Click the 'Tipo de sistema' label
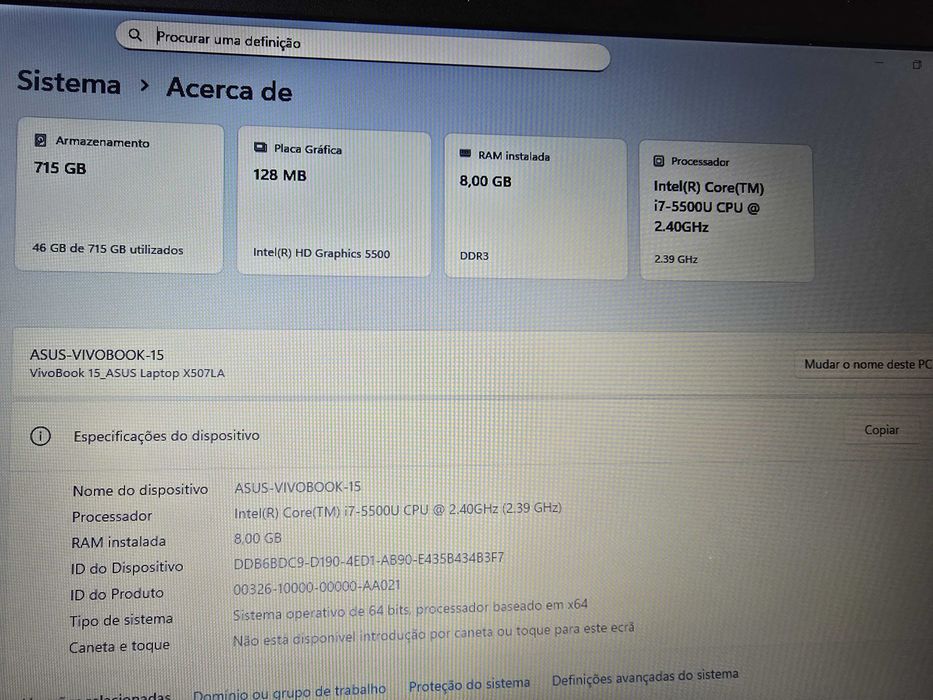The height and width of the screenshot is (700, 933). click(x=121, y=620)
